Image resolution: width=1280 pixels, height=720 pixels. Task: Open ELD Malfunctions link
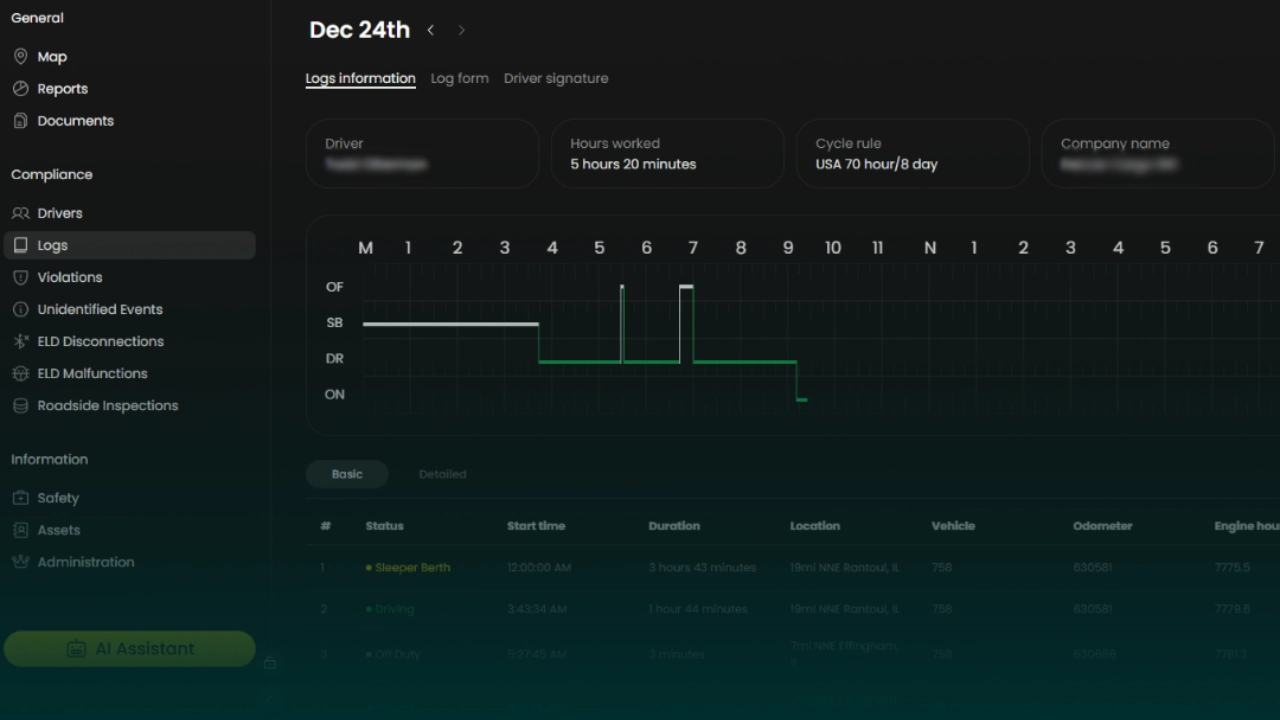pyautogui.click(x=92, y=373)
